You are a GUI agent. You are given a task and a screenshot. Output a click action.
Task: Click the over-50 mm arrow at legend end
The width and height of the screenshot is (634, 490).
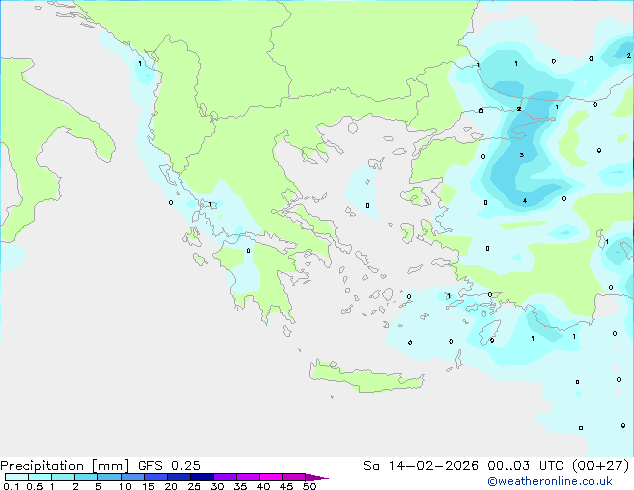pyautogui.click(x=317, y=477)
